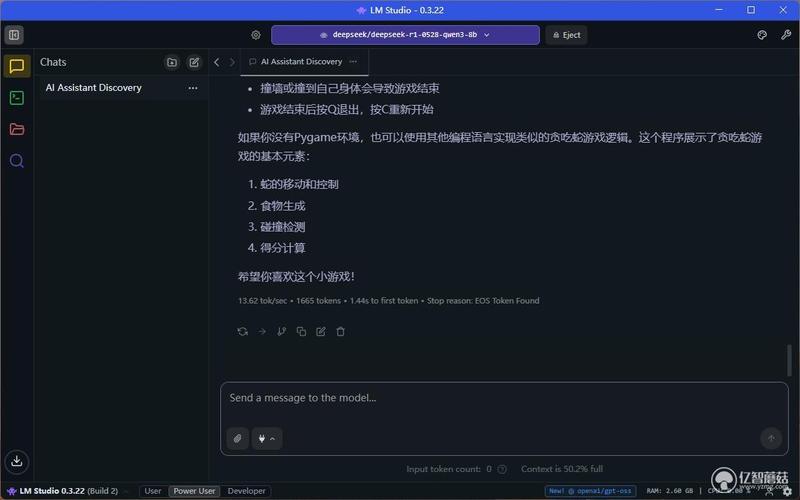
Task: Eject the loaded model
Action: [x=566, y=35]
